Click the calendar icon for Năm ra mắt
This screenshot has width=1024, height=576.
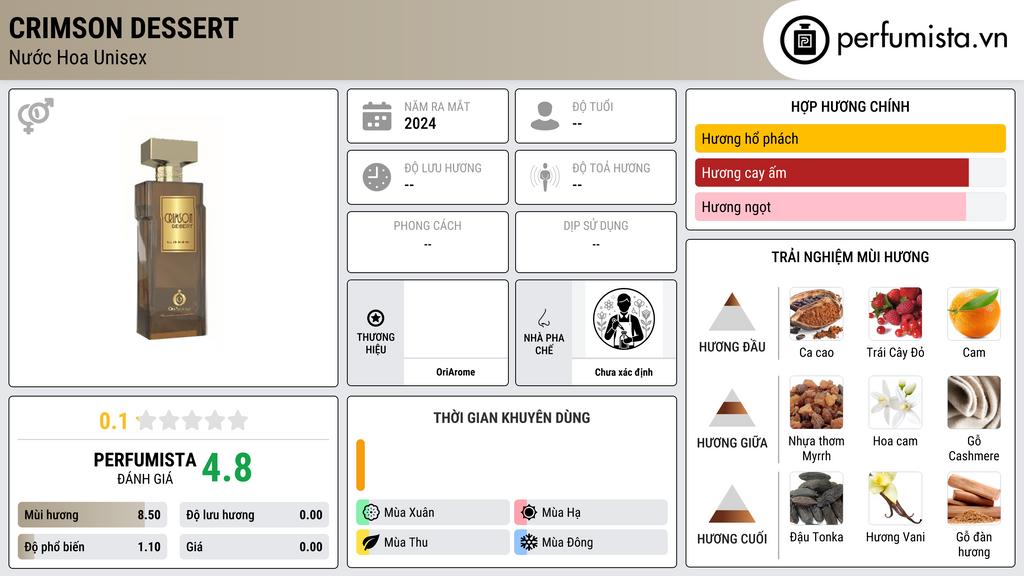click(x=377, y=116)
